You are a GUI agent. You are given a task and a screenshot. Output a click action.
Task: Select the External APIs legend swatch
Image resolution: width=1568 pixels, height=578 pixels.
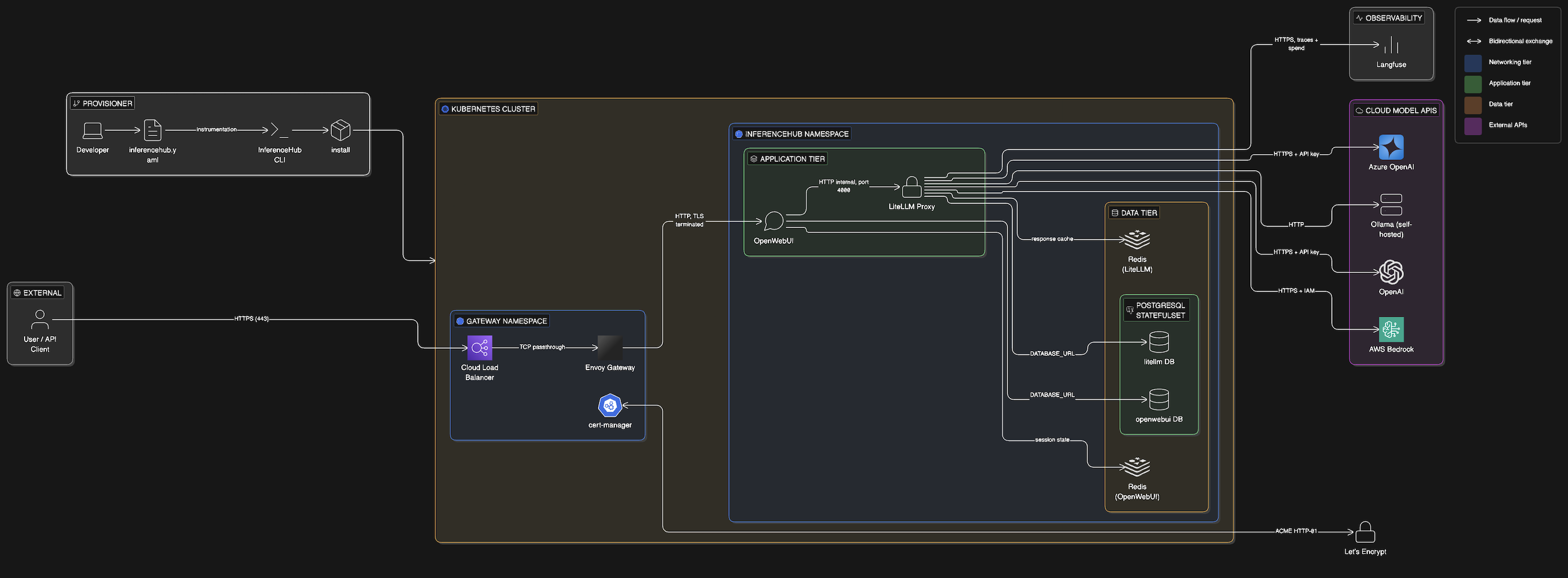pos(1472,125)
